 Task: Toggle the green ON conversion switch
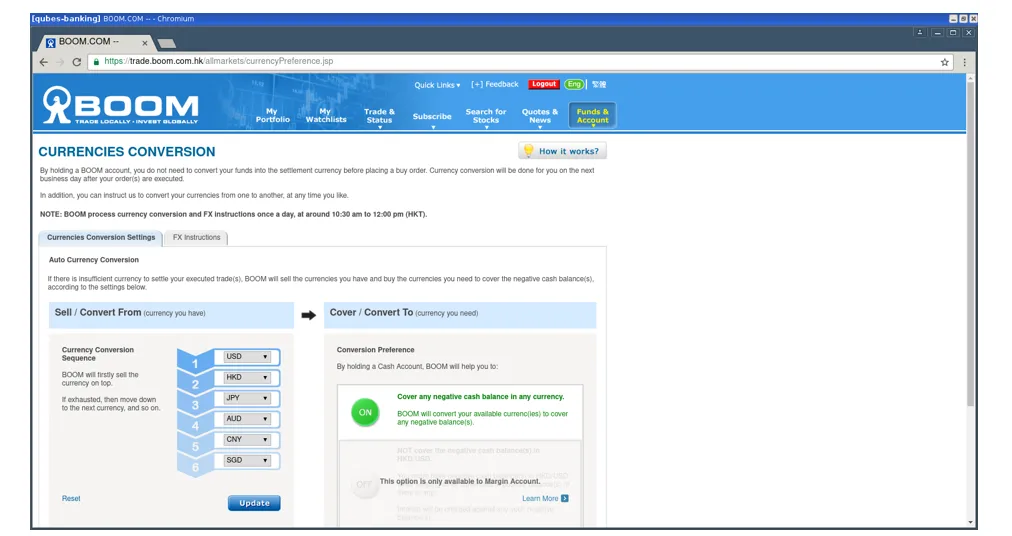pos(365,412)
